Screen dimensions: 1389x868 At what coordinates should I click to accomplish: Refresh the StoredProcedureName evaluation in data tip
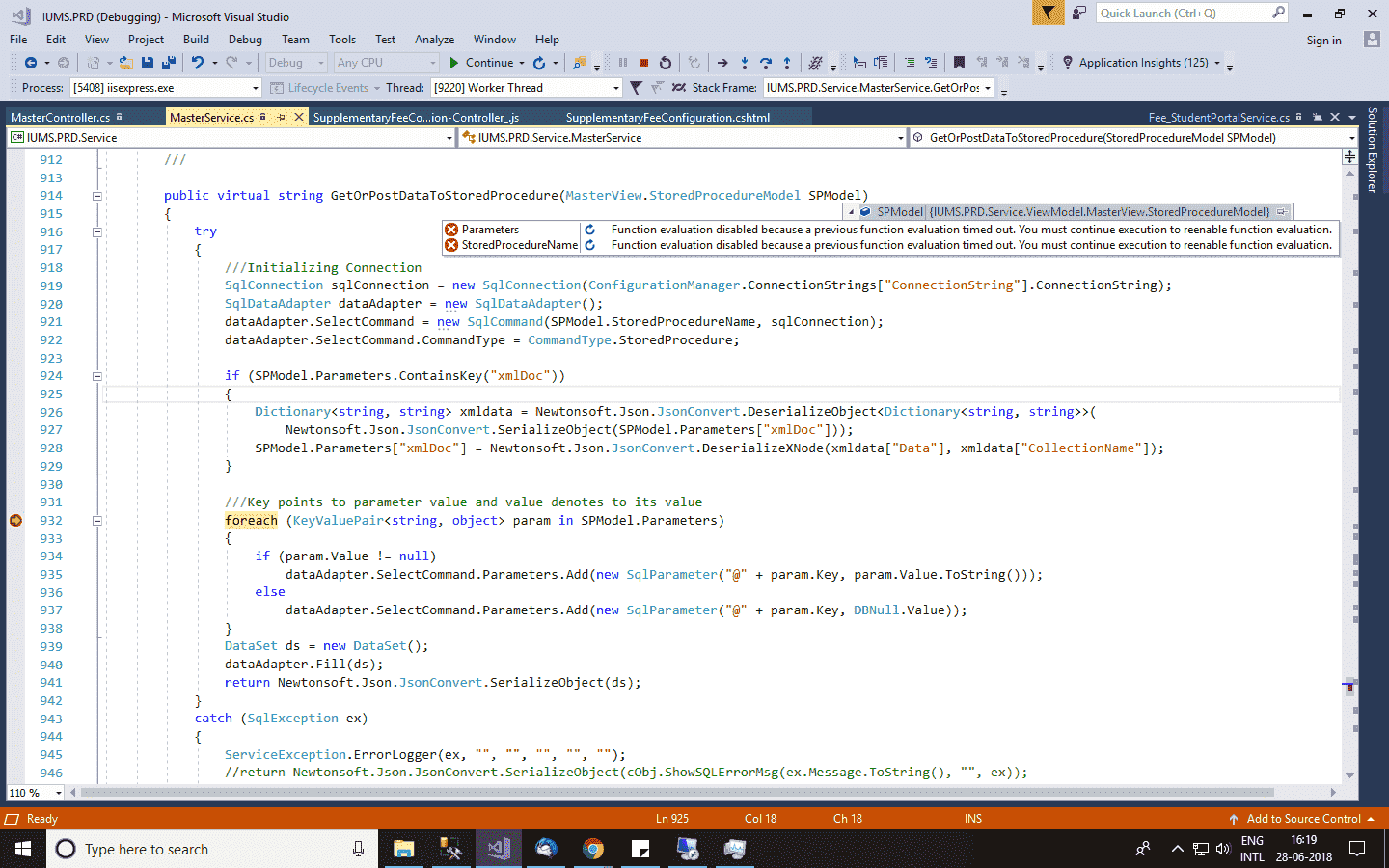click(590, 245)
